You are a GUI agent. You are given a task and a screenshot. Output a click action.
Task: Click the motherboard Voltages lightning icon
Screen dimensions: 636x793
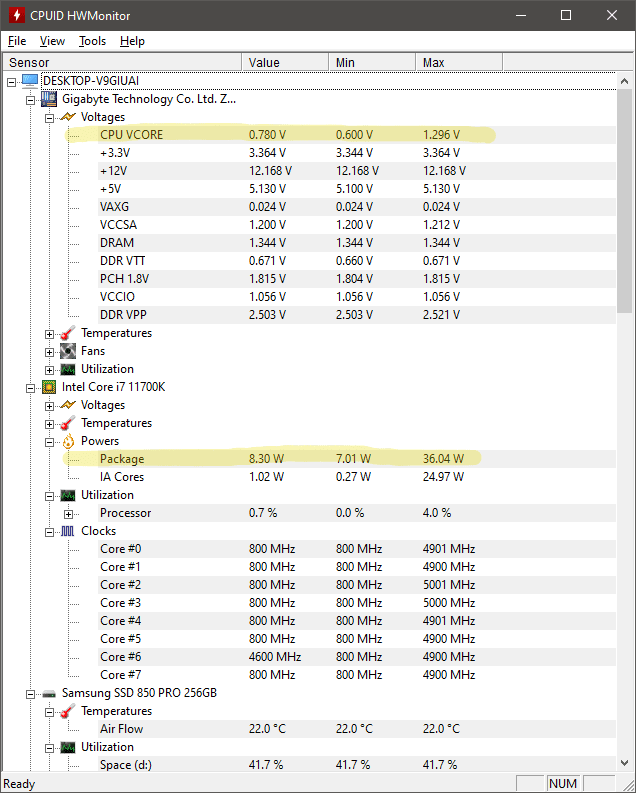pos(68,117)
